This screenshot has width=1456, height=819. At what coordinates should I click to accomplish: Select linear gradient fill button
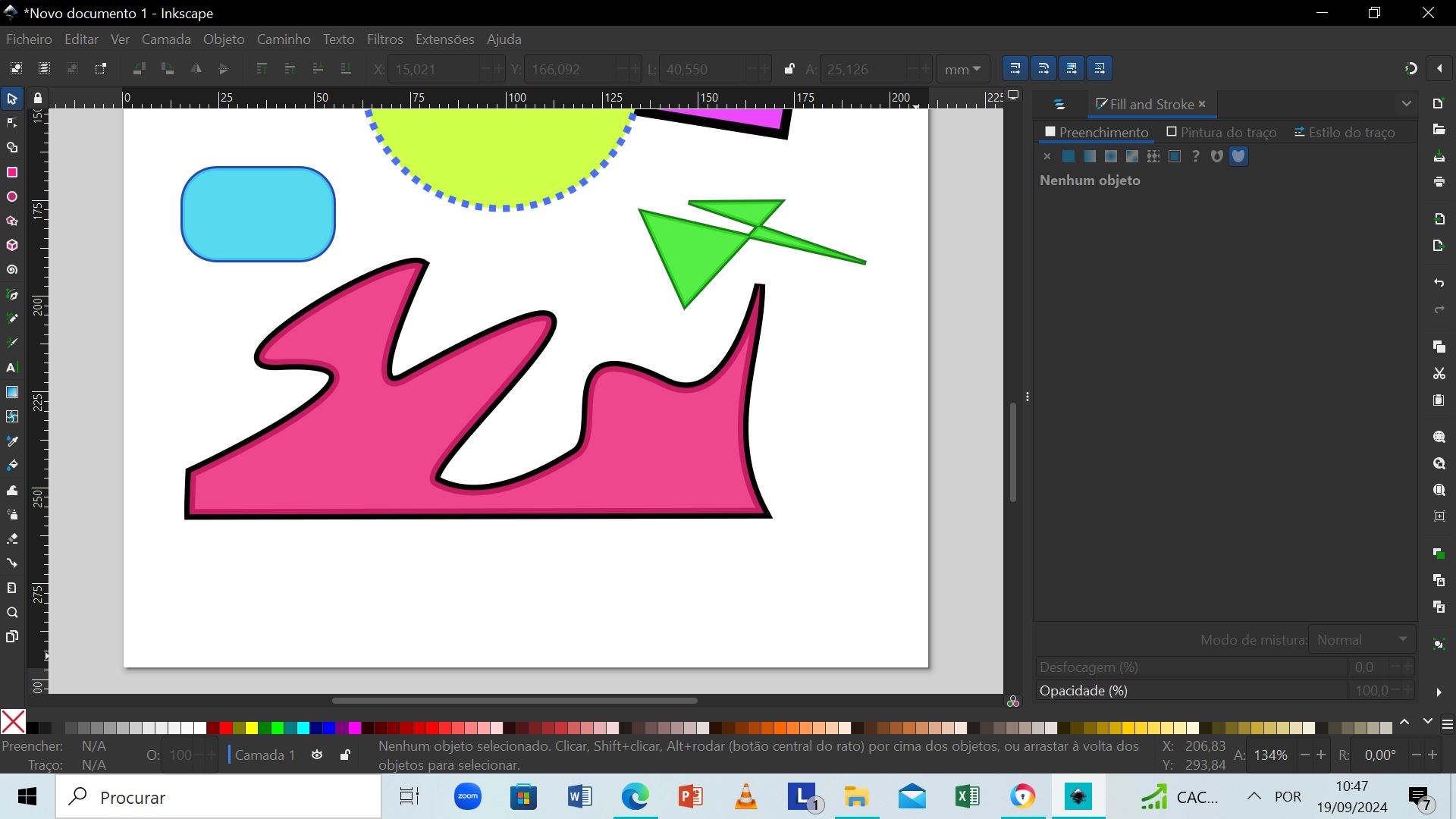pyautogui.click(x=1090, y=156)
